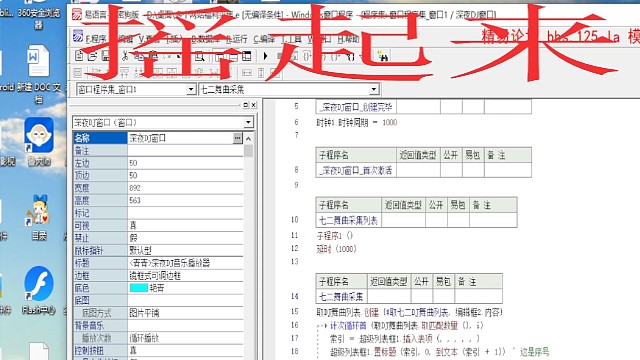Click code line 延时 (1000)

point(336,249)
